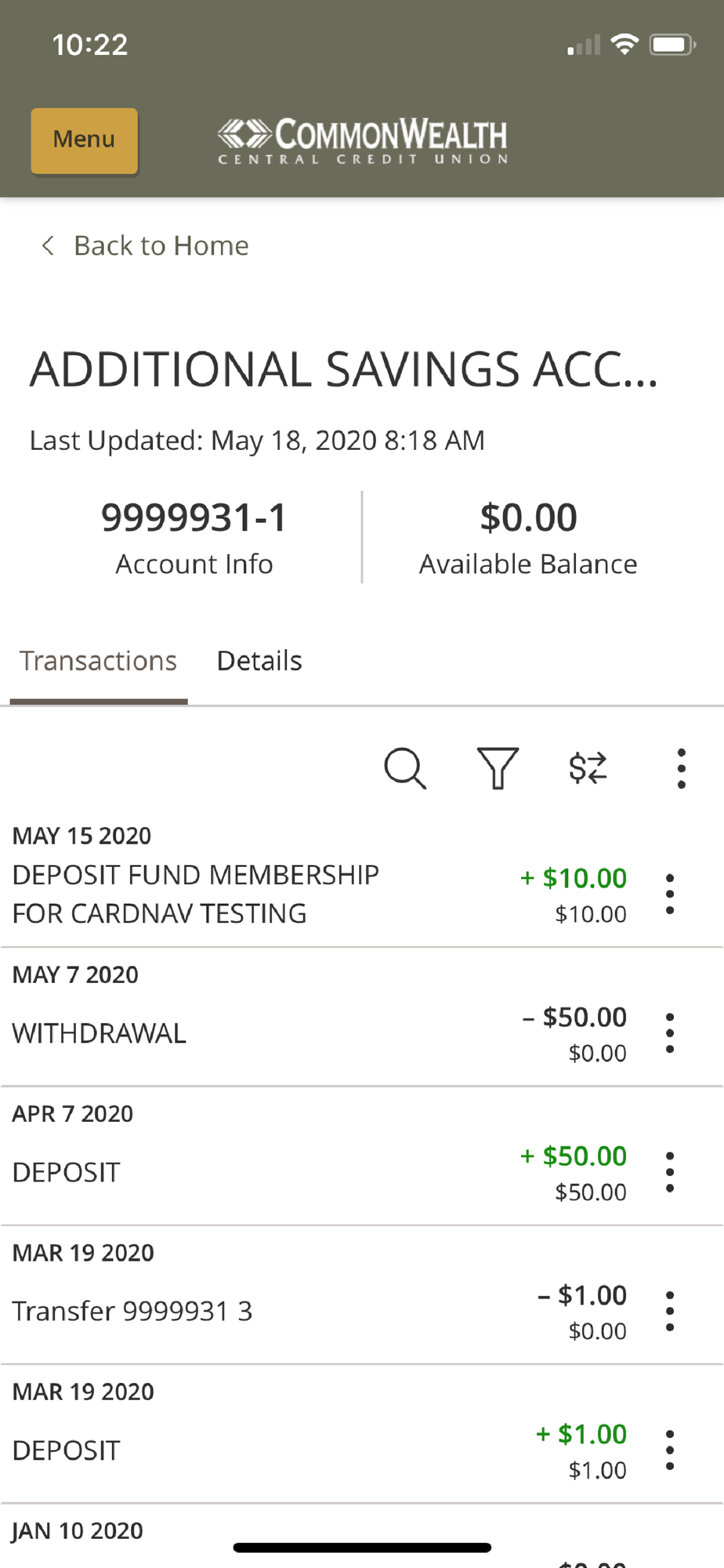Tap the back chevron arrow
The height and width of the screenshot is (1568, 724).
click(48, 246)
